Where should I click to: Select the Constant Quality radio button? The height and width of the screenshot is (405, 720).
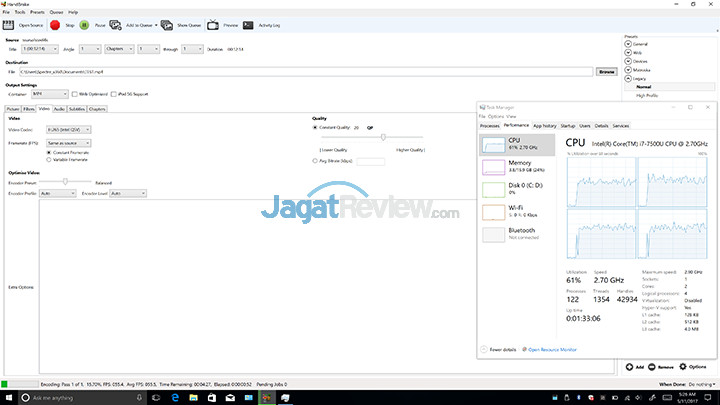(x=315, y=128)
